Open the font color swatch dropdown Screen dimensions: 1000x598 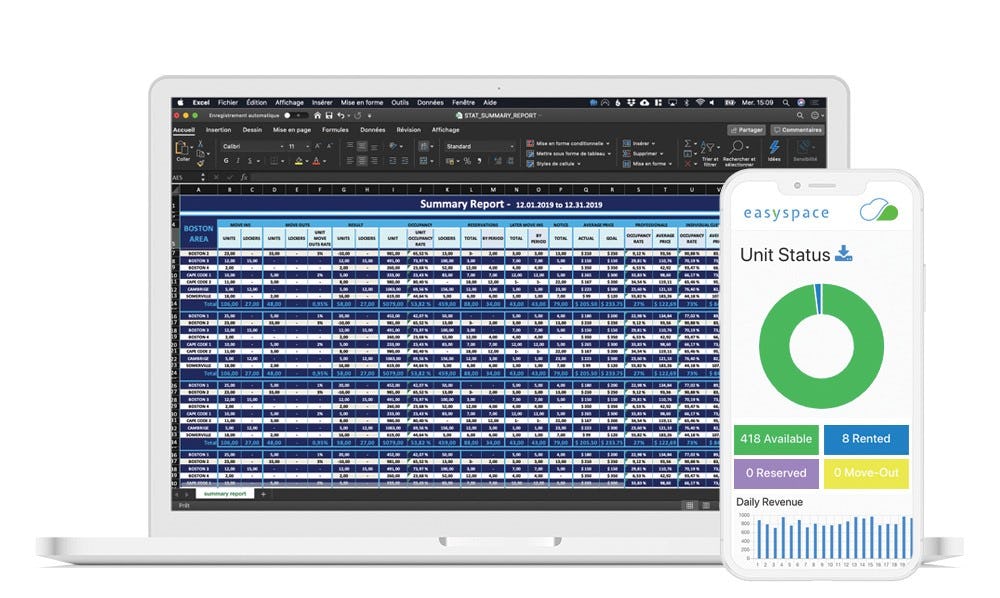[x=324, y=159]
